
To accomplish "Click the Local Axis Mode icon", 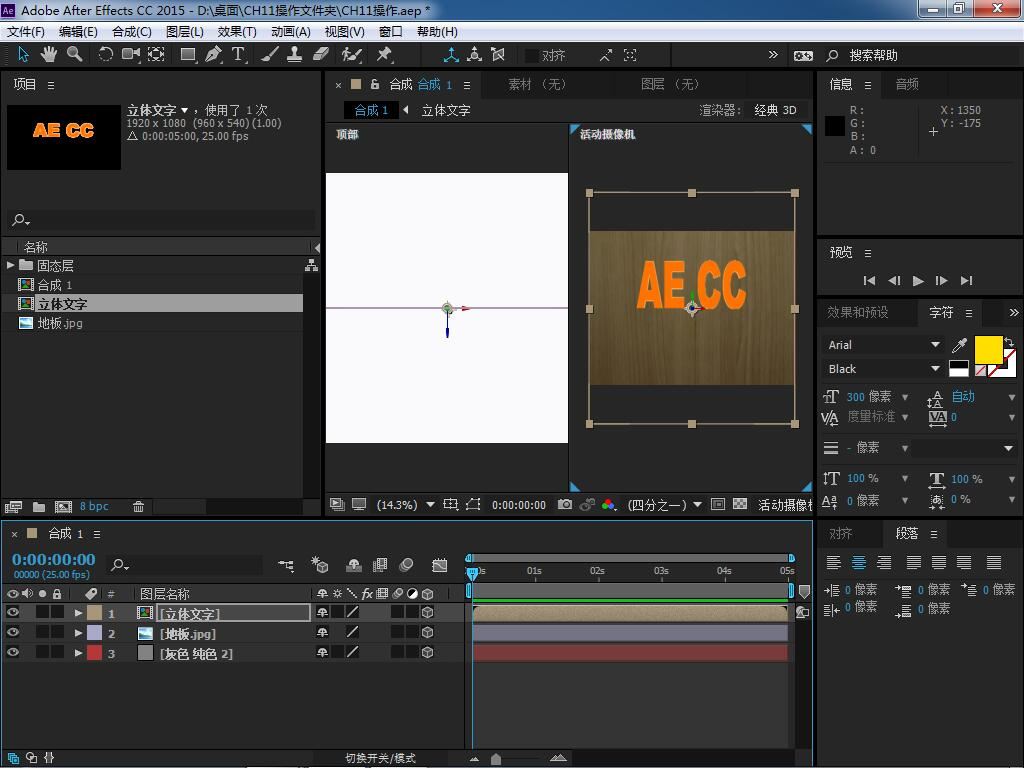I will [x=451, y=55].
